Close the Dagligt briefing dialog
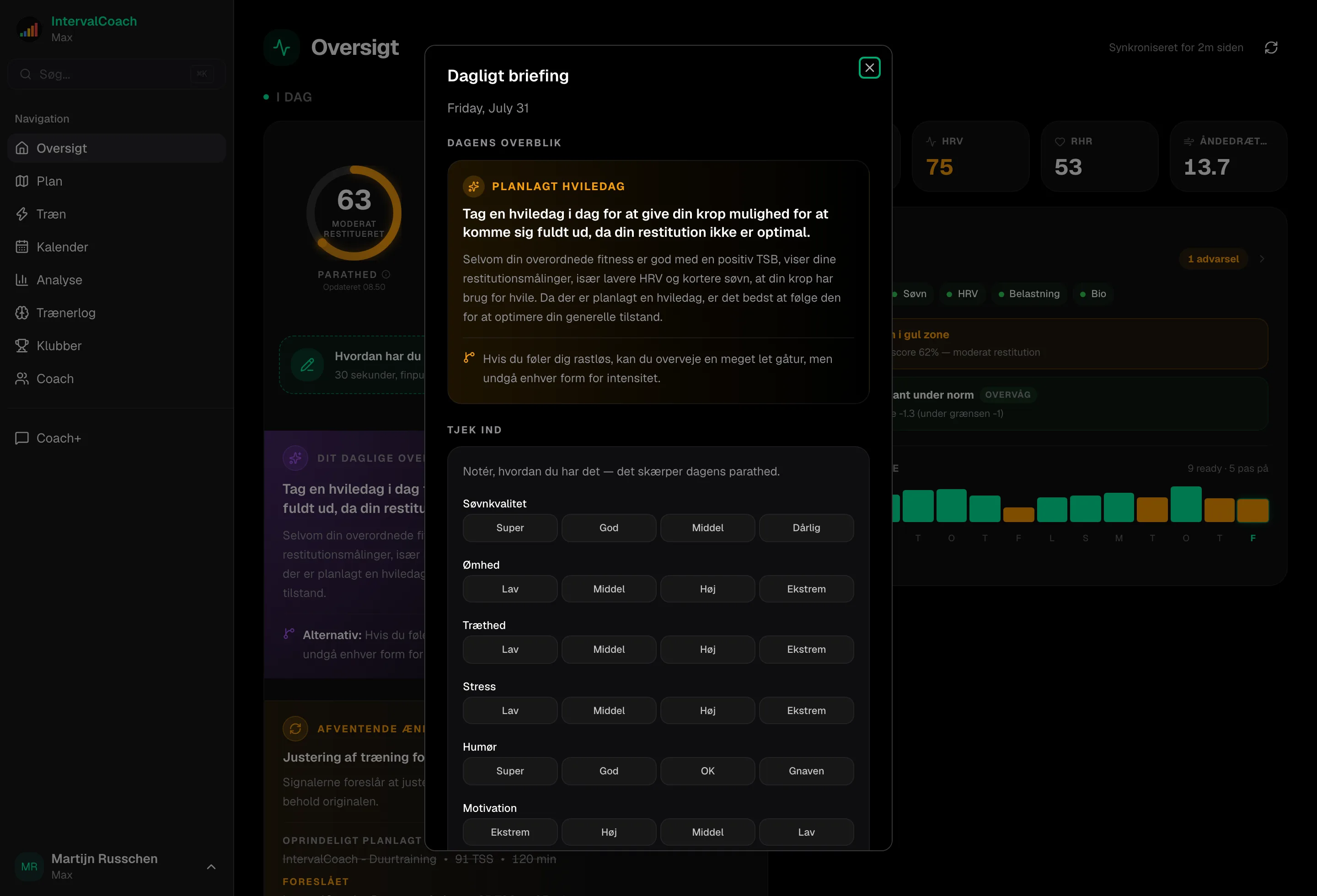The width and height of the screenshot is (1317, 896). 869,68
